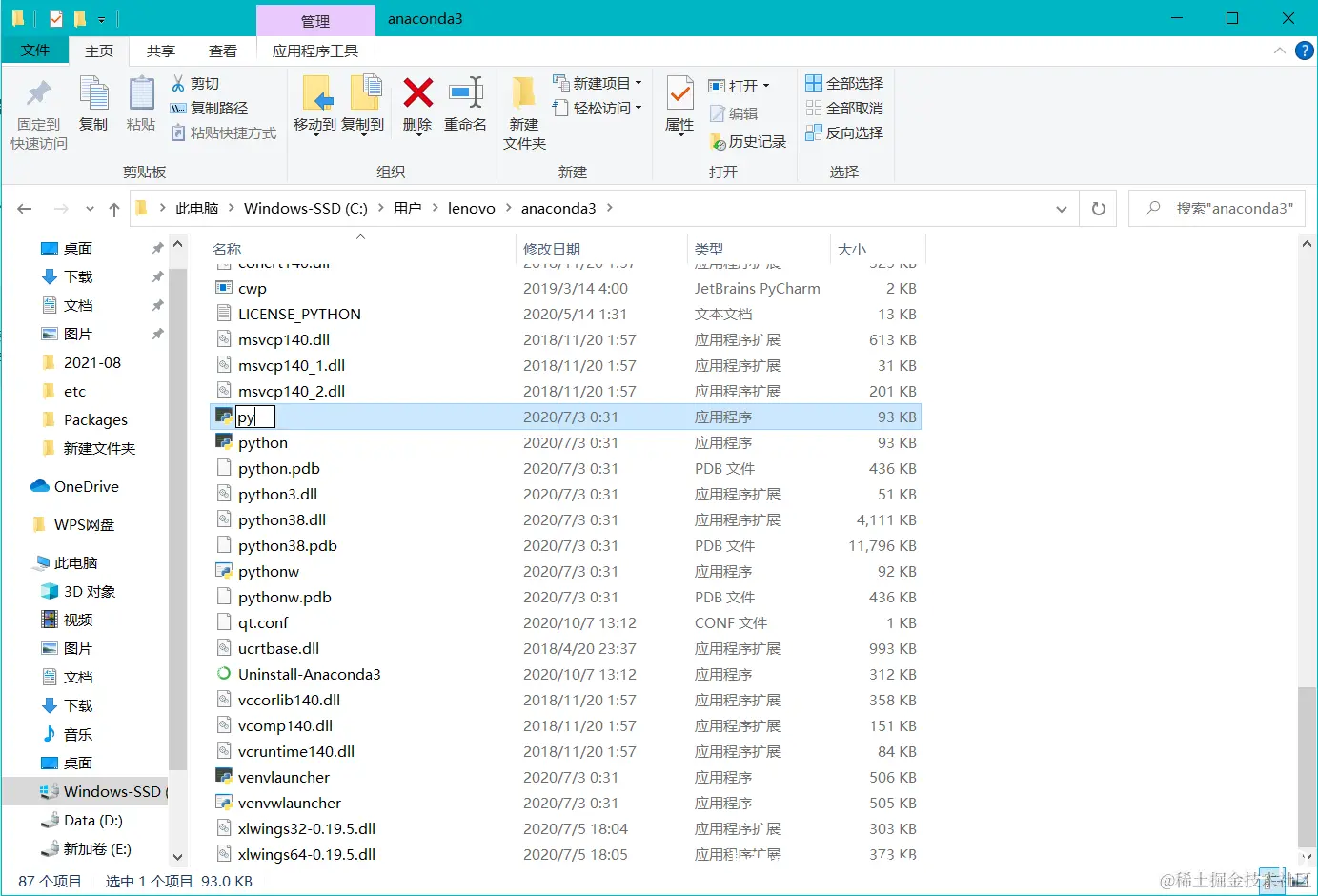The width and height of the screenshot is (1318, 896).
Task: Click the Rename icon
Action: coord(466,92)
